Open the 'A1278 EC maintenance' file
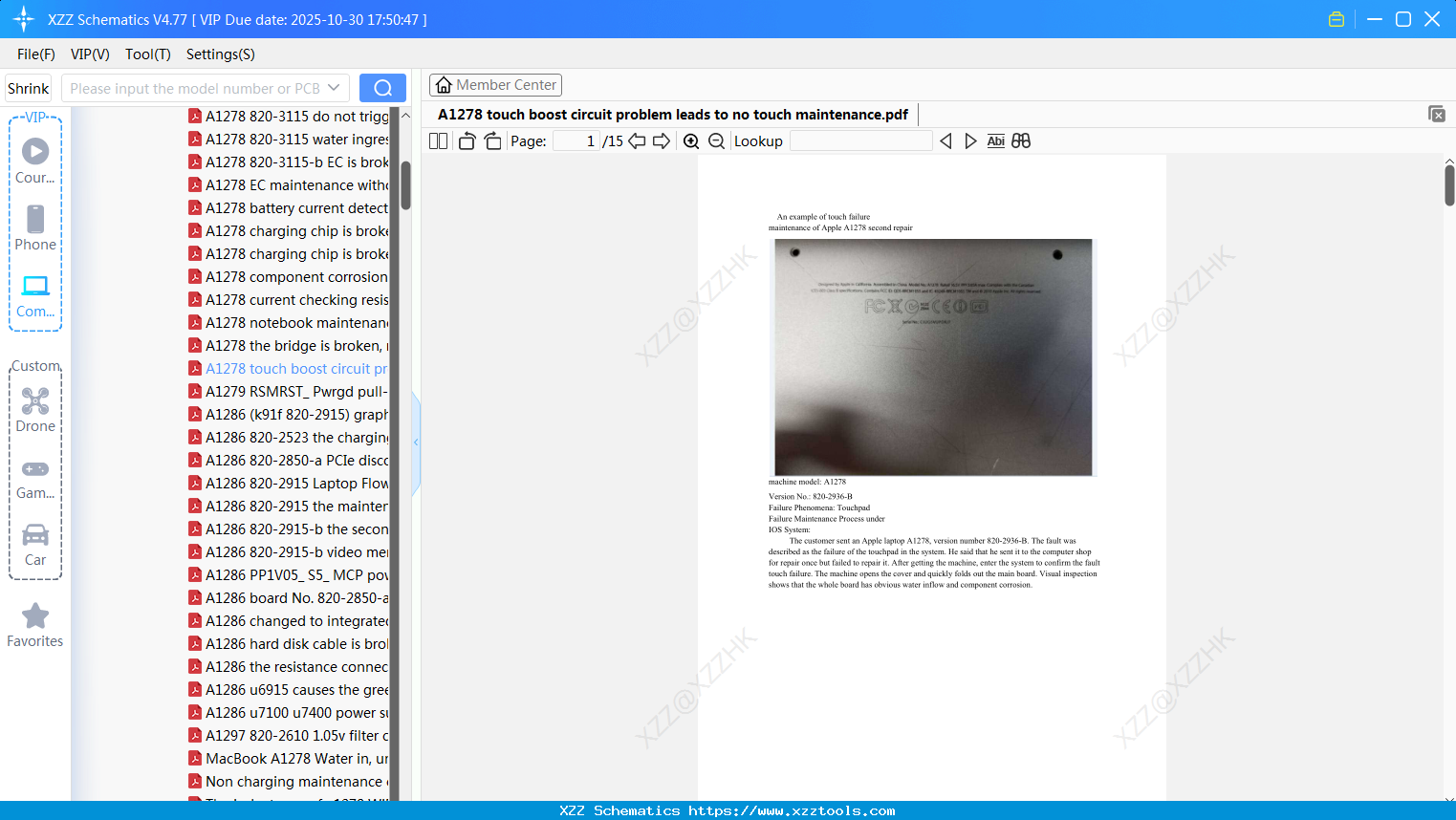Viewport: 1456px width, 820px height. coord(288,185)
